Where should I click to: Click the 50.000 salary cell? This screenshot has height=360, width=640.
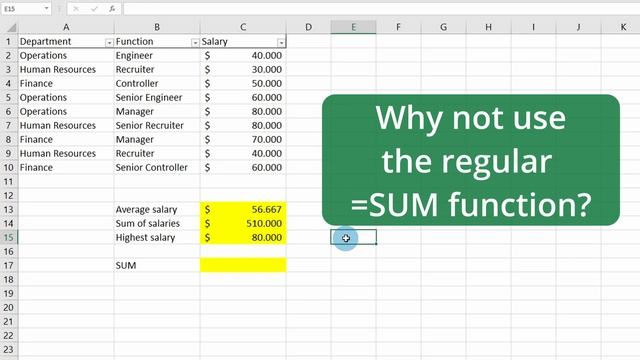(243, 84)
